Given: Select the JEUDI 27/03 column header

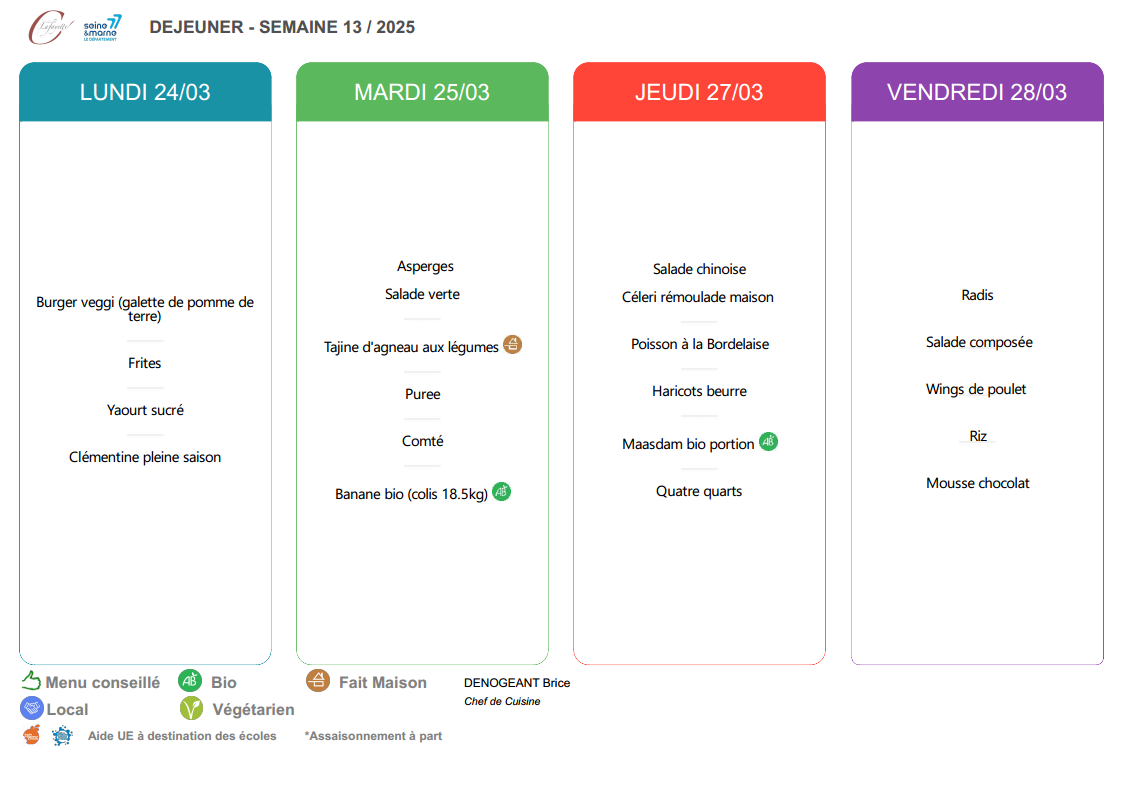Looking at the screenshot, I should tap(699, 92).
